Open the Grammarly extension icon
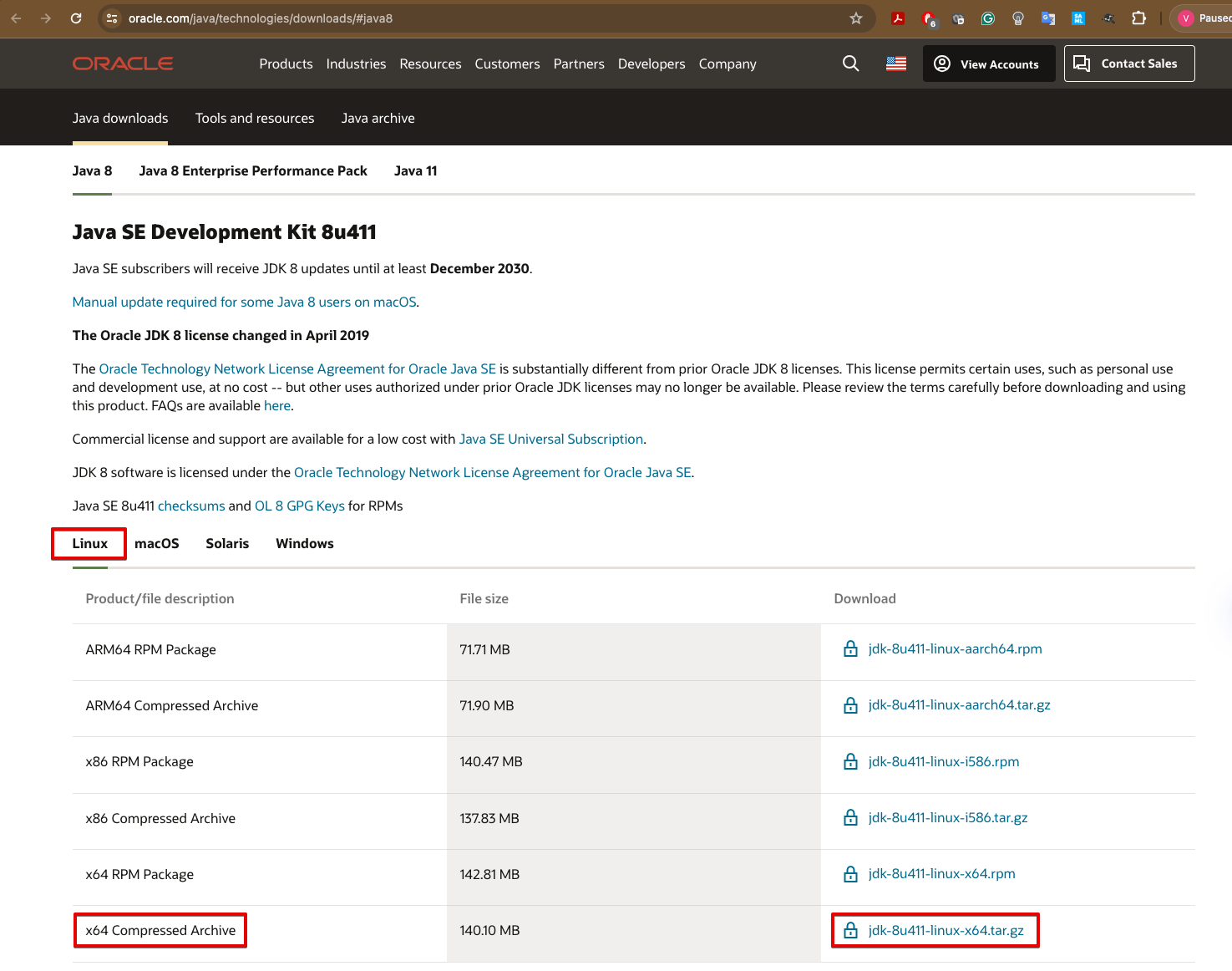This screenshot has height=971, width=1232. [x=988, y=18]
